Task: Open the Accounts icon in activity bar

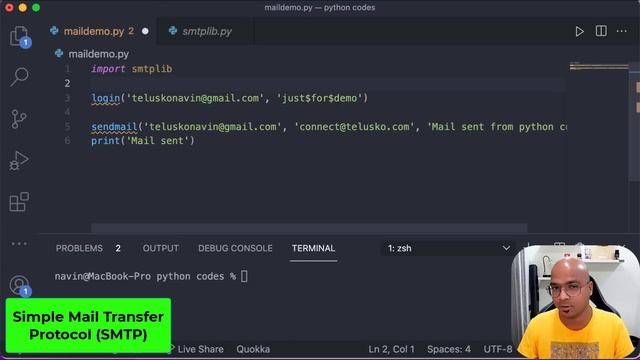Action: (20, 285)
